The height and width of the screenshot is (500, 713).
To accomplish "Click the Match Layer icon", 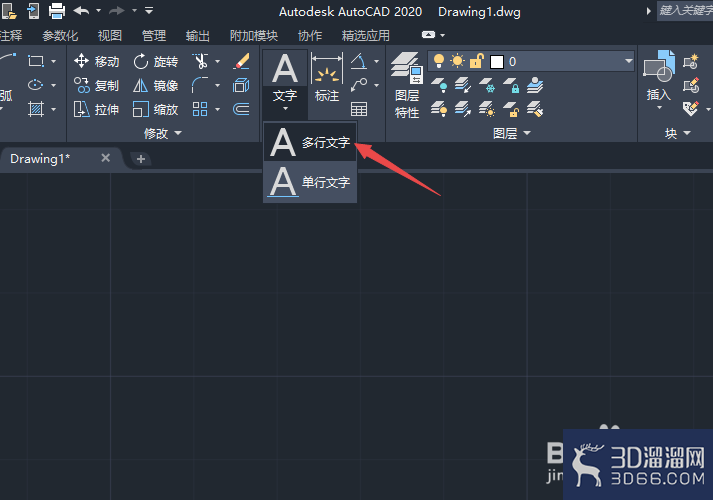I will [536, 109].
